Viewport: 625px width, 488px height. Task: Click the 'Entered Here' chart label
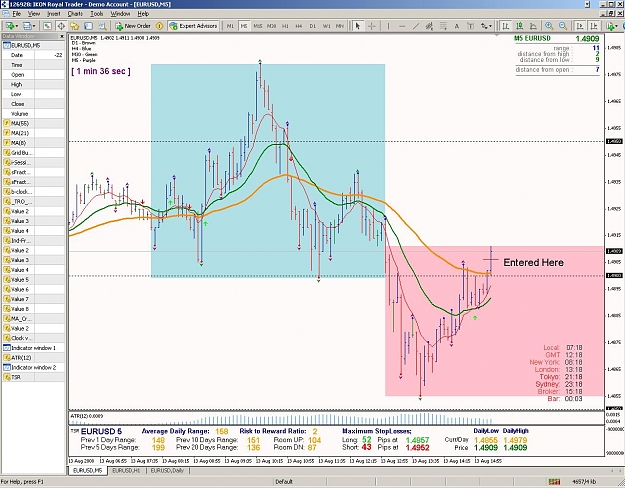(533, 262)
